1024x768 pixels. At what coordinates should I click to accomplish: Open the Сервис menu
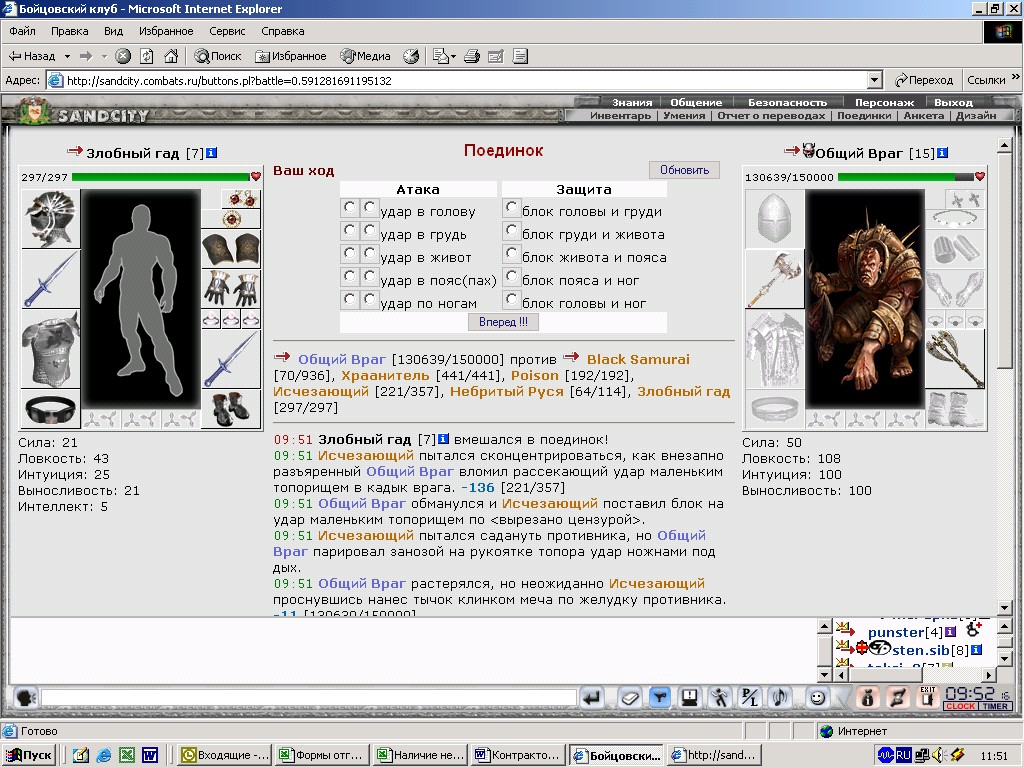point(227,31)
